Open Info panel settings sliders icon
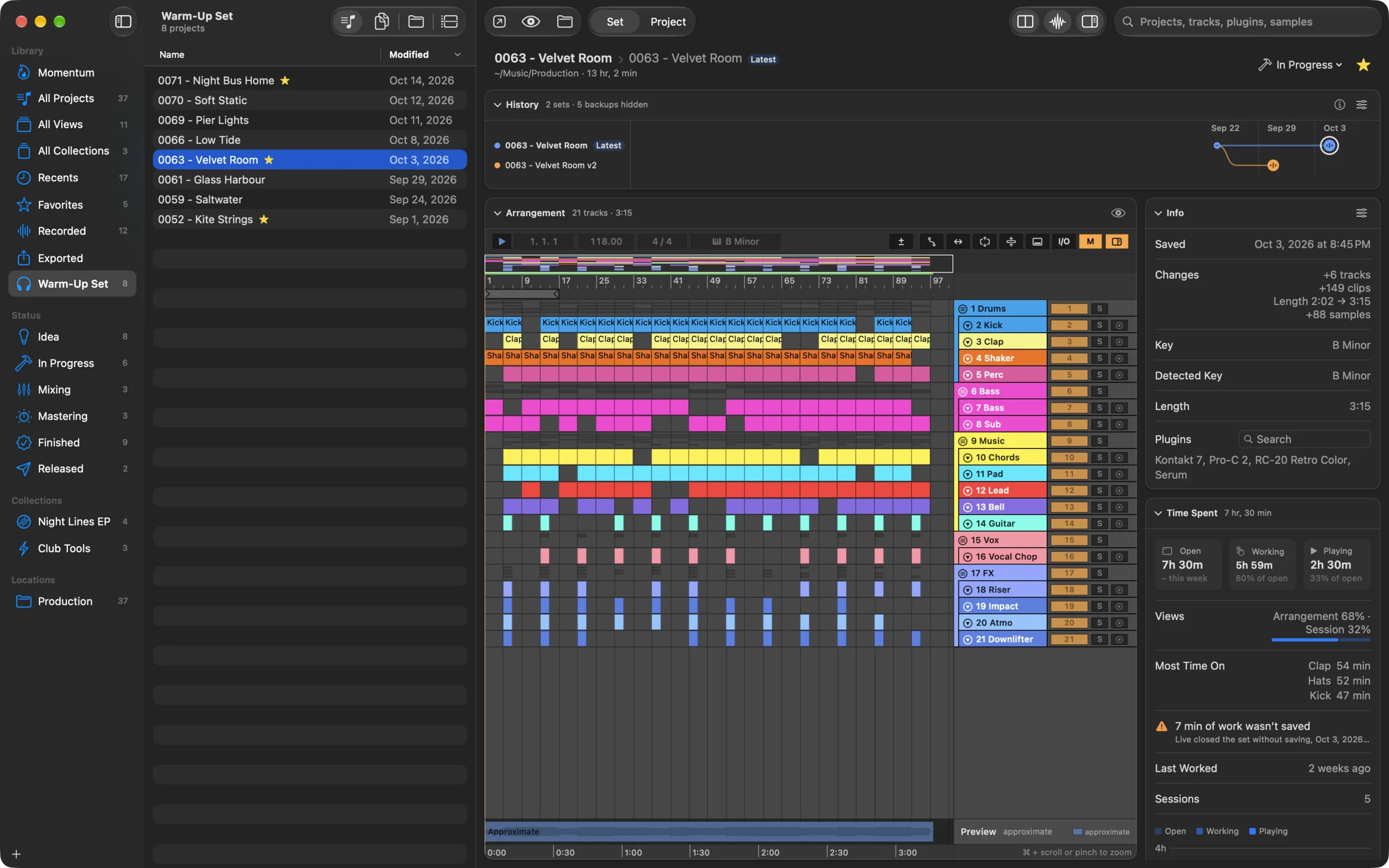Screen dimensions: 1389x868 pyautogui.click(x=1362, y=213)
